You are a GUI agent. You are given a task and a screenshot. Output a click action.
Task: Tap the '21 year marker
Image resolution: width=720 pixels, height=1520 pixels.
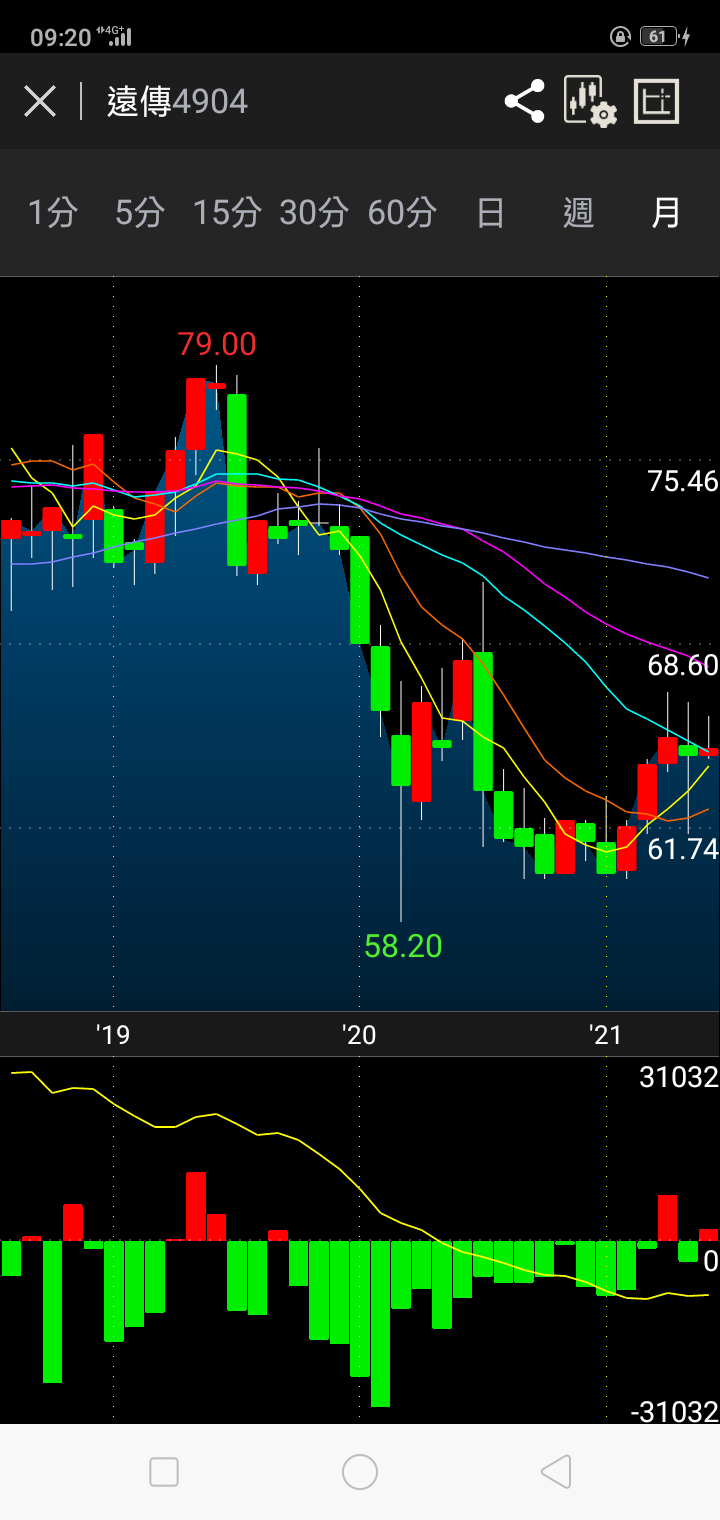click(606, 1034)
